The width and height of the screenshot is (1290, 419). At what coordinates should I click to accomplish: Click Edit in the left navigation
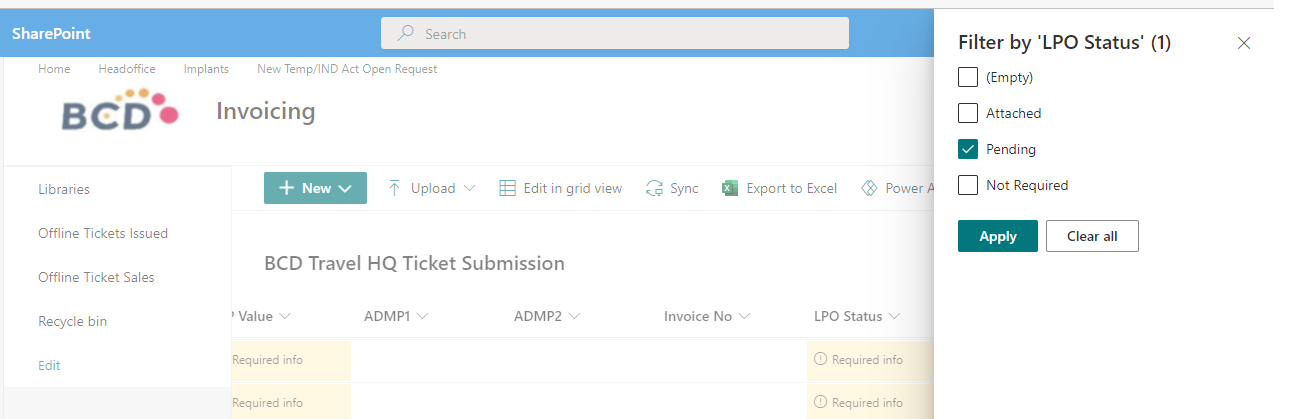49,365
